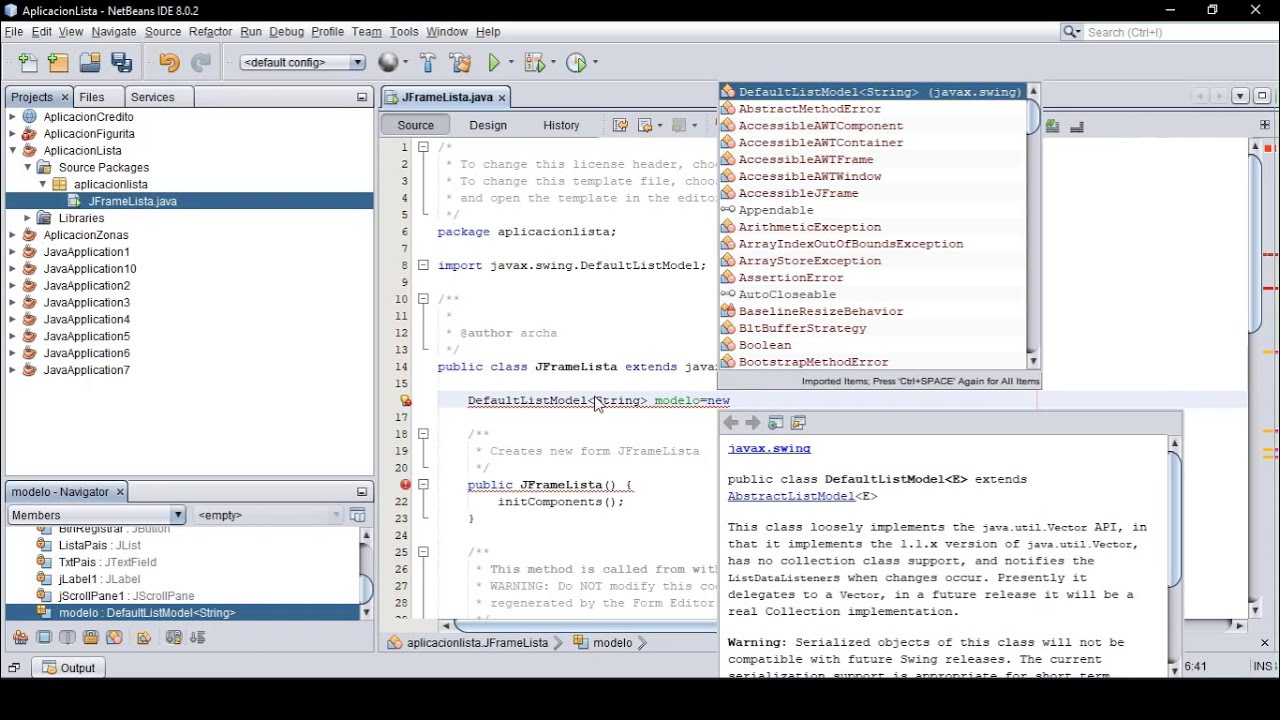Click the error glyph on line 21
This screenshot has height=720, width=1280.
(405, 485)
